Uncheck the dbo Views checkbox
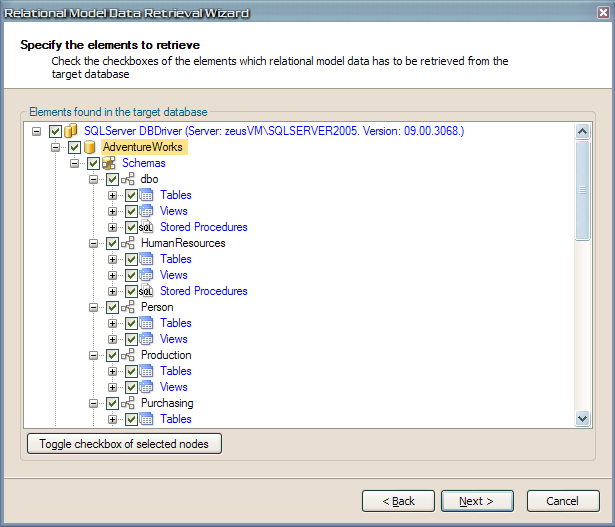Screen dimensions: 615x527 tap(131, 211)
